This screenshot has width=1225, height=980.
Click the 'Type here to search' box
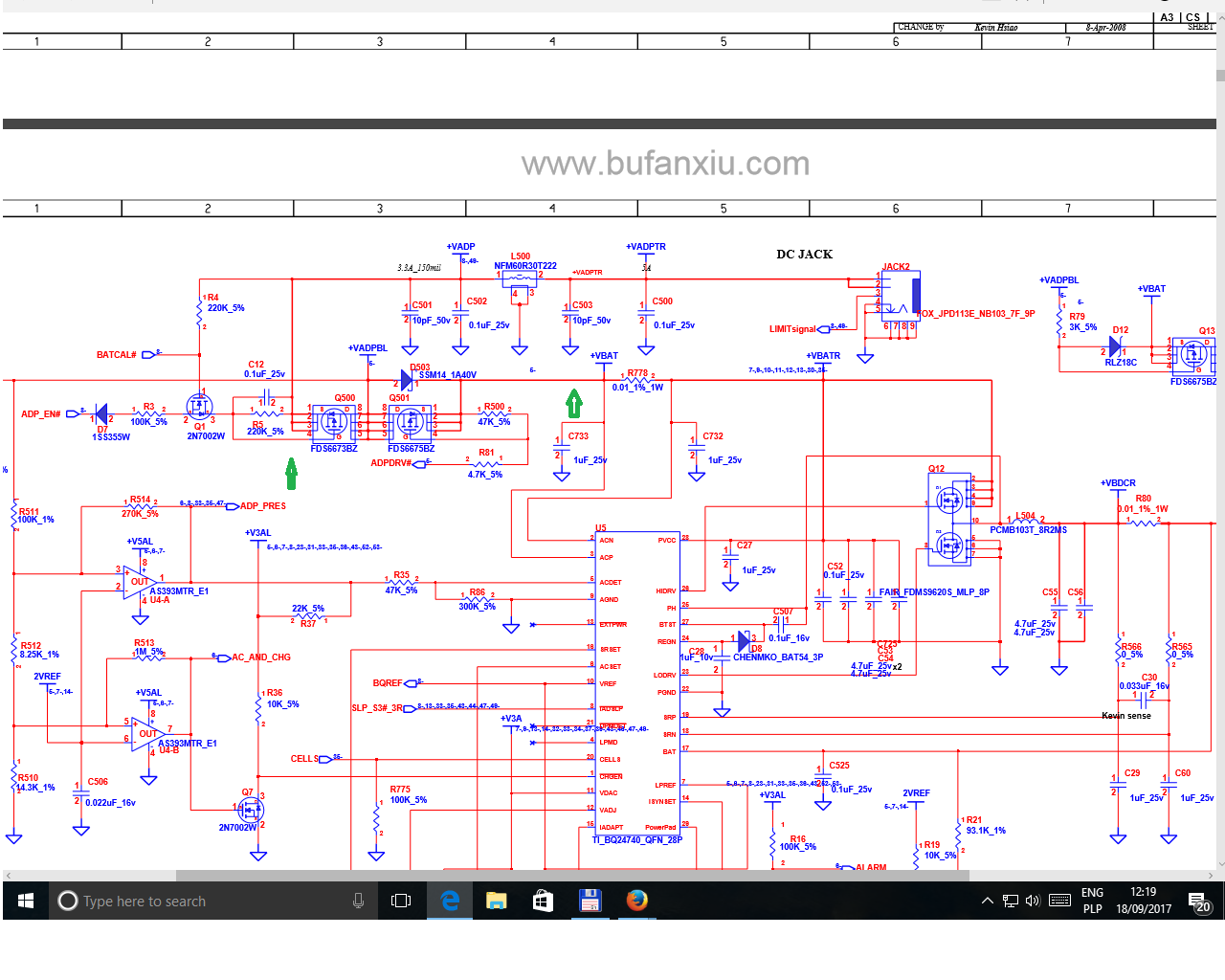[x=212, y=901]
